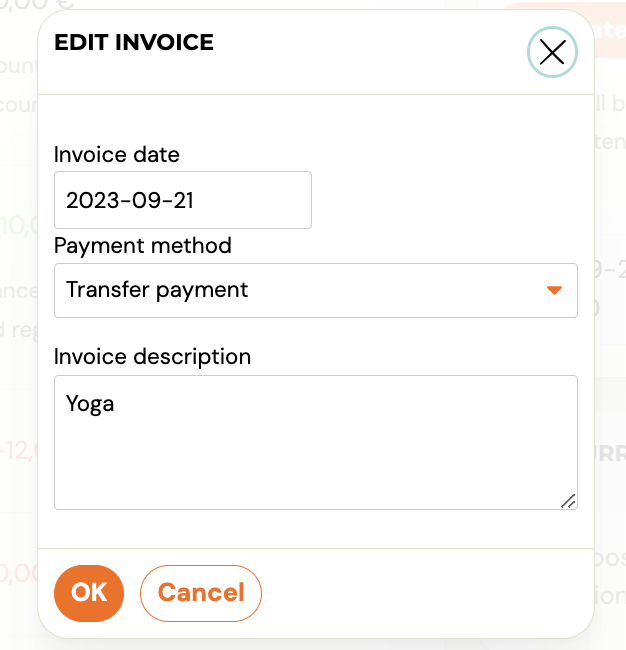Click the EDIT INVOICE dialog title
Image resolution: width=626 pixels, height=650 pixels.
134,42
